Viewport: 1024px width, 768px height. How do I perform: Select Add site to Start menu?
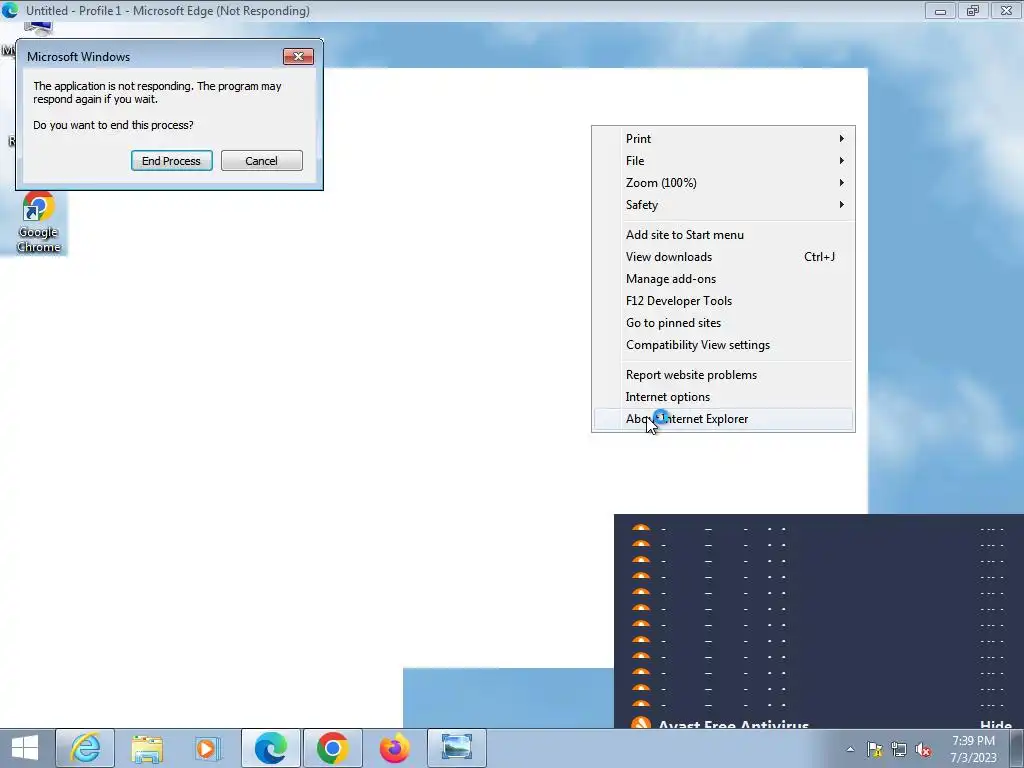click(723, 234)
